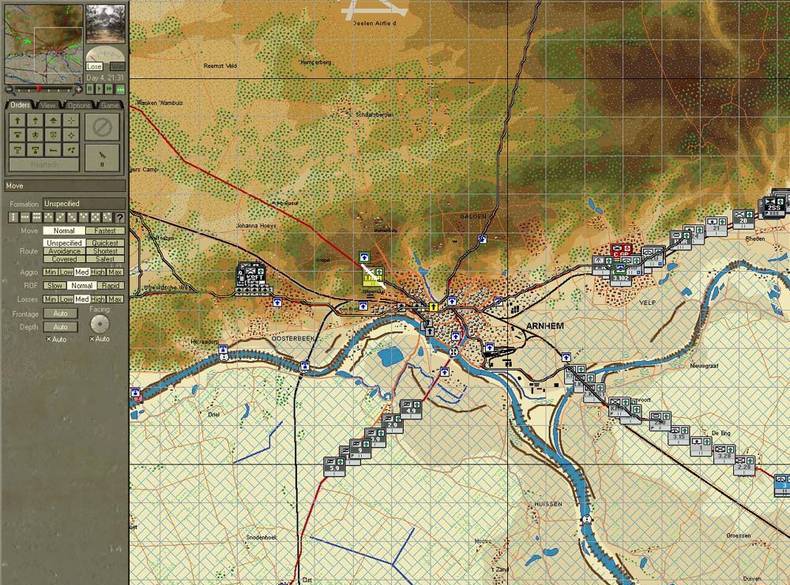
Task: Choose the Covered route button
Action: [63, 259]
